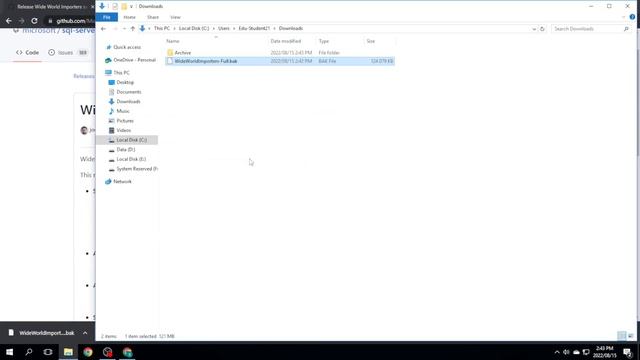Open Explorer help icon
Image resolution: width=640 pixels, height=360 pixels.
tap(632, 17)
